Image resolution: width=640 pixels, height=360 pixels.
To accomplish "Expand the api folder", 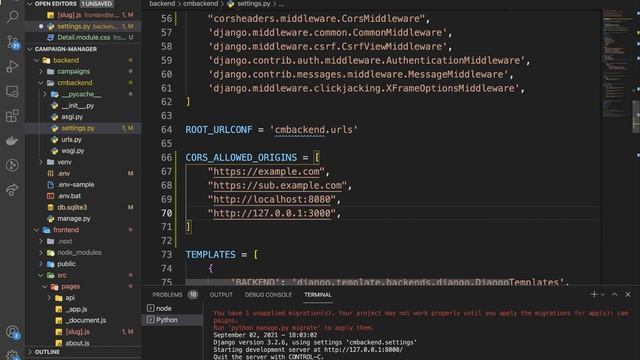I will point(49,298).
